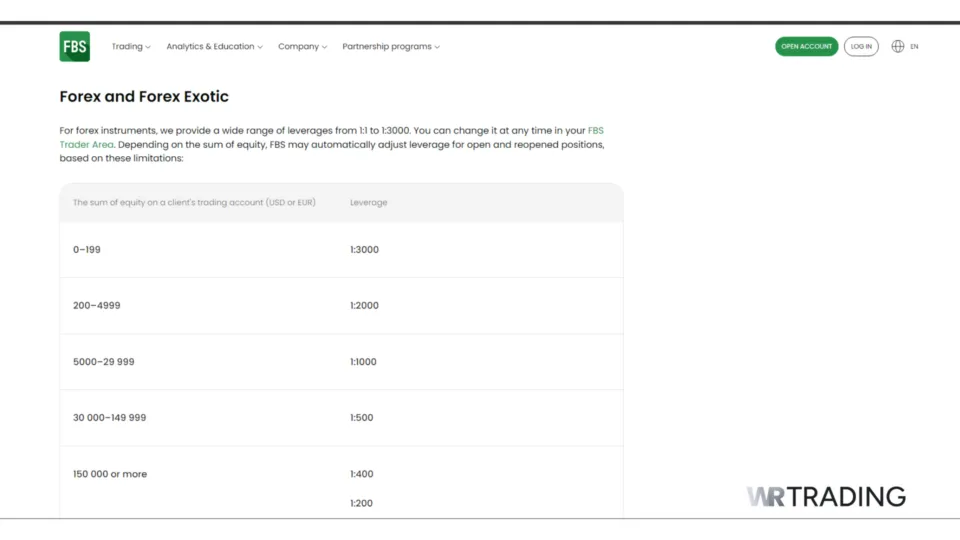Image resolution: width=960 pixels, height=540 pixels.
Task: Open the Trading menu
Action: tap(127, 46)
